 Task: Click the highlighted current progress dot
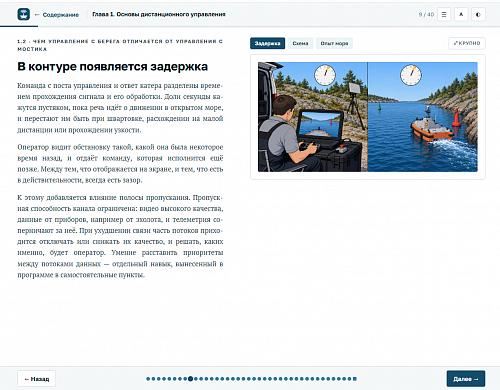(190, 379)
